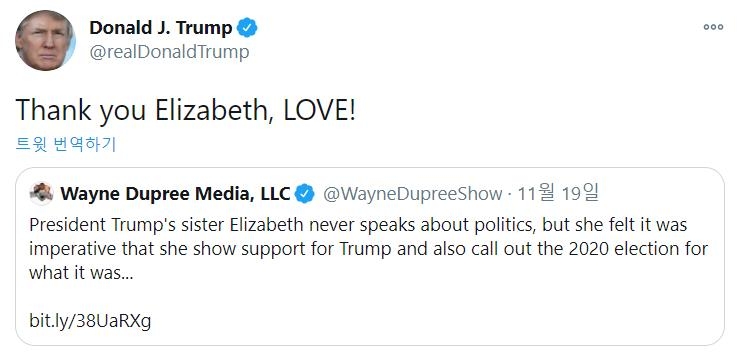Open the Donald J. Trump display name
Viewport: 738px width, 361px height.
(x=161, y=28)
